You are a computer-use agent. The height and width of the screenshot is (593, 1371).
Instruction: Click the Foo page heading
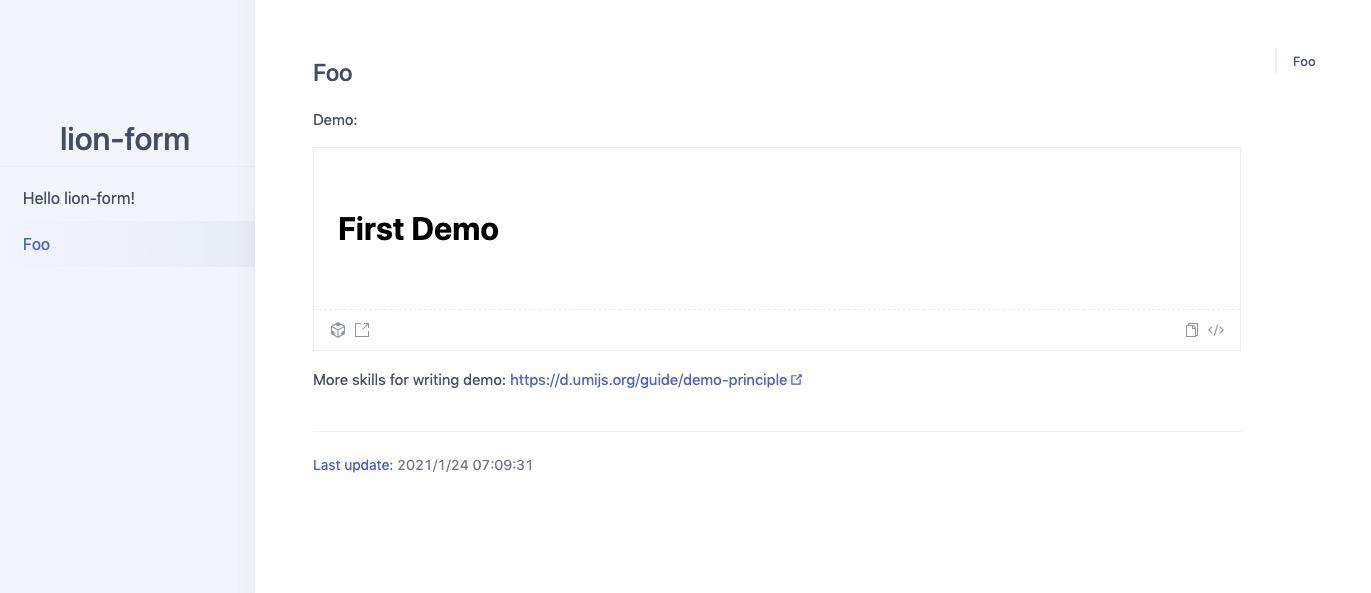pos(332,73)
